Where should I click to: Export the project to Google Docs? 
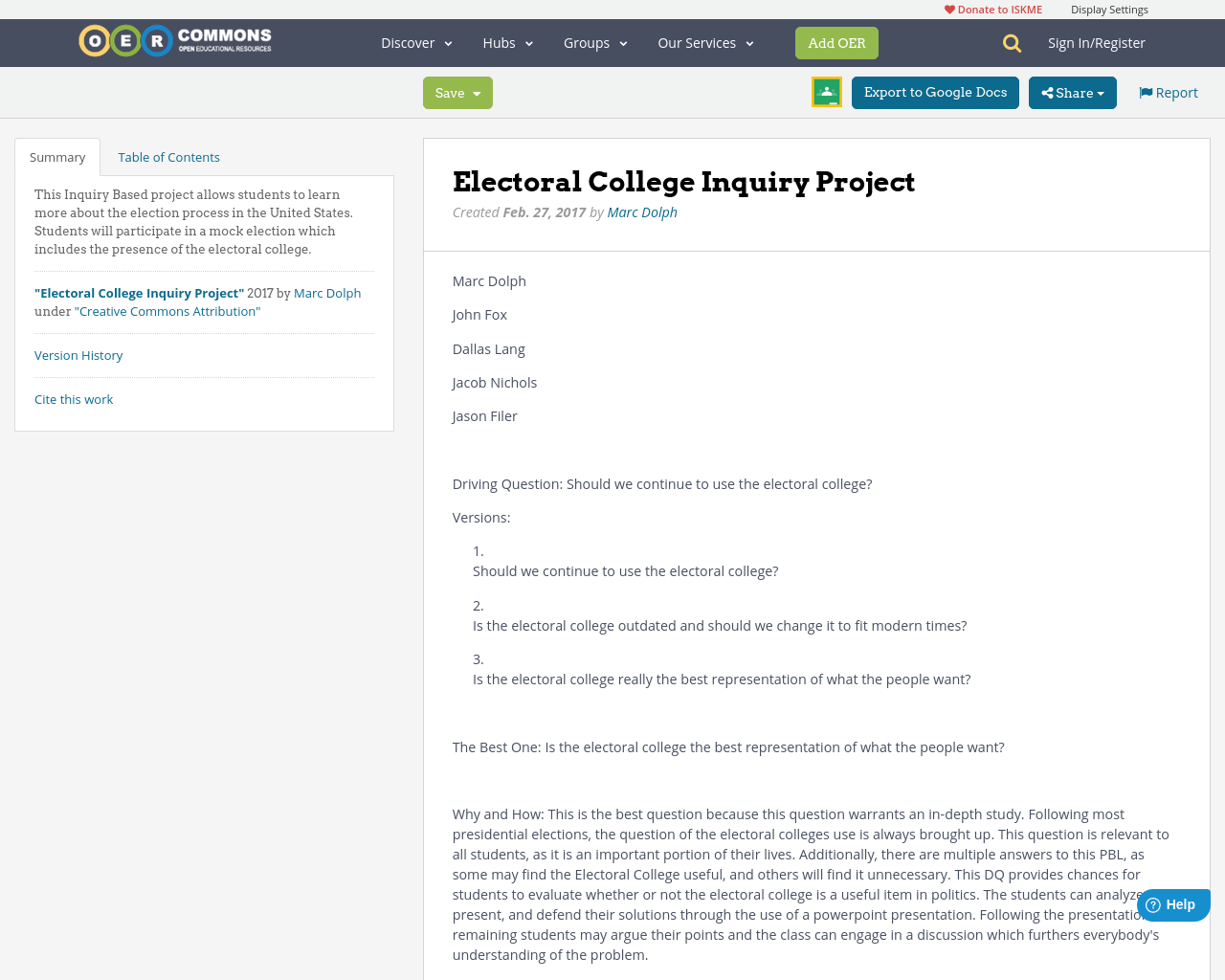[x=935, y=92]
